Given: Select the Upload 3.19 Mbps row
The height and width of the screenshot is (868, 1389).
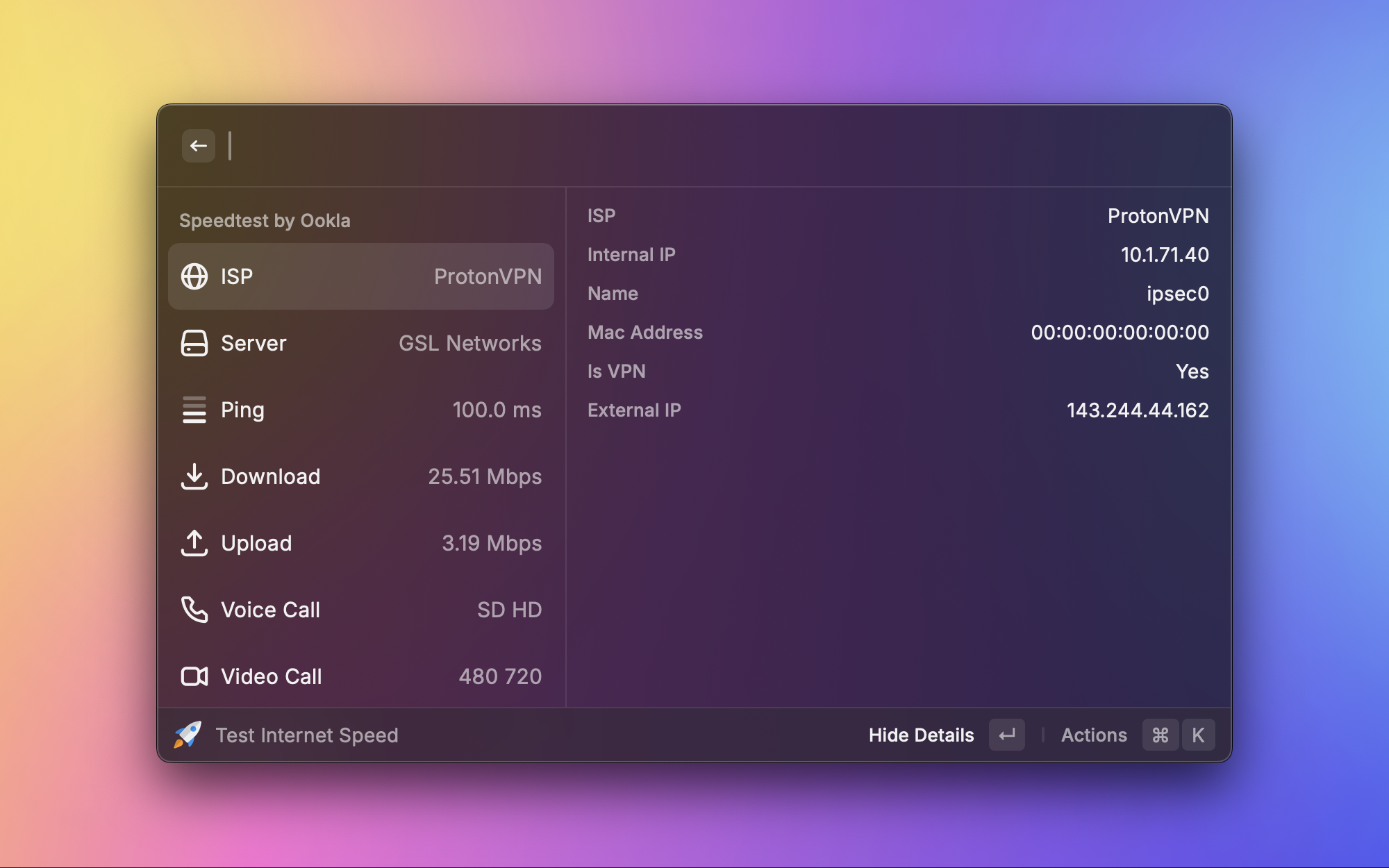Looking at the screenshot, I should pyautogui.click(x=361, y=543).
